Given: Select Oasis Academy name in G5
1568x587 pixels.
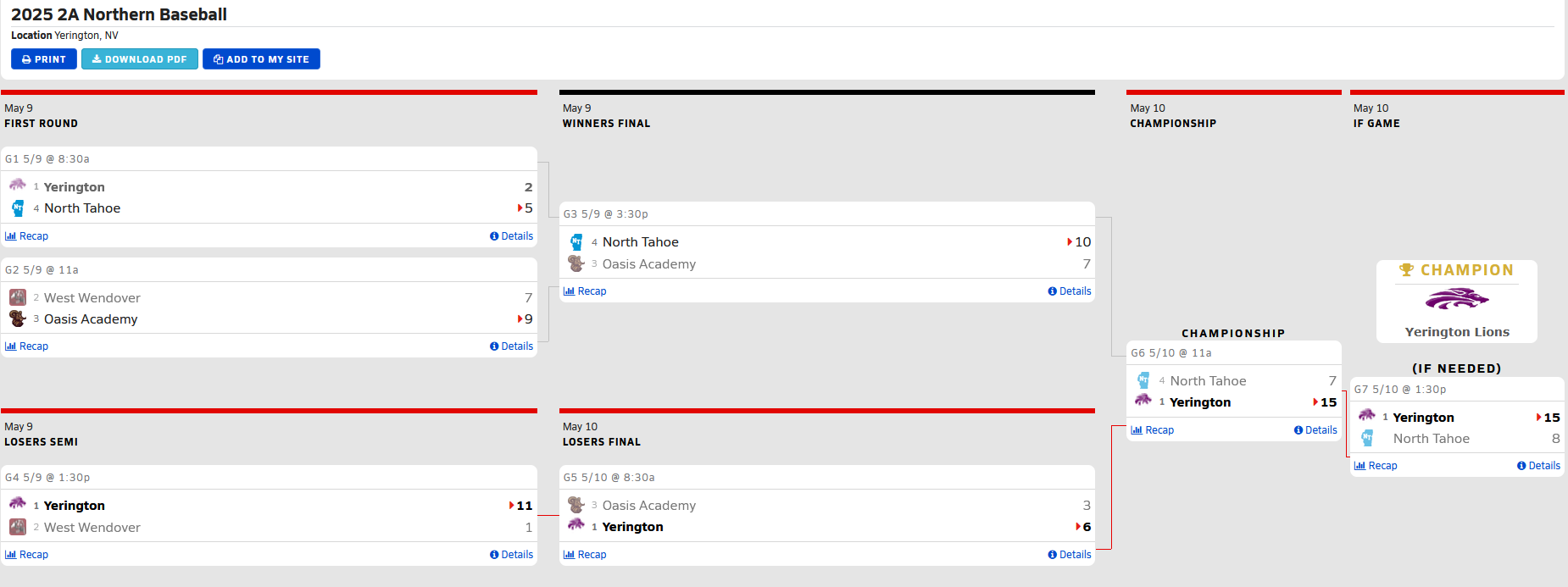Looking at the screenshot, I should click(649, 506).
